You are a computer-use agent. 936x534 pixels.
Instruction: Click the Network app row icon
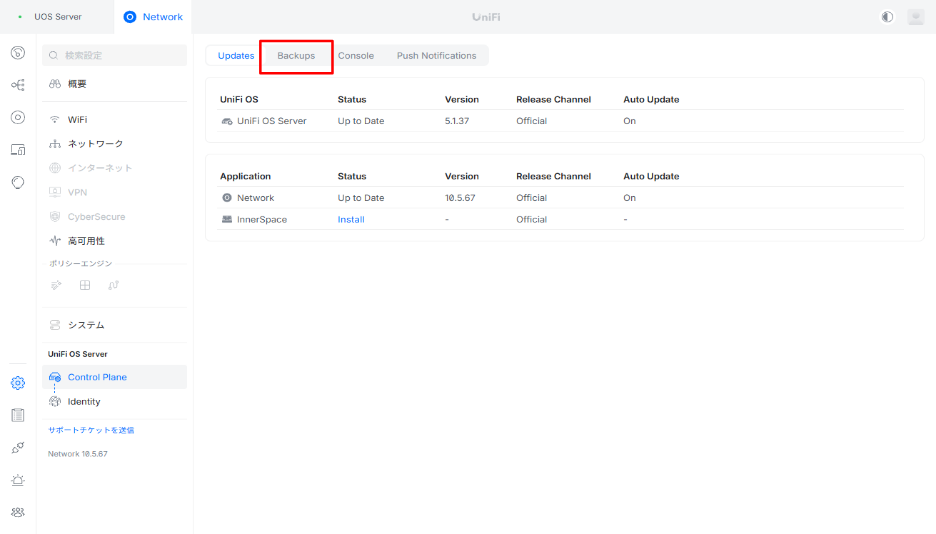(227, 197)
